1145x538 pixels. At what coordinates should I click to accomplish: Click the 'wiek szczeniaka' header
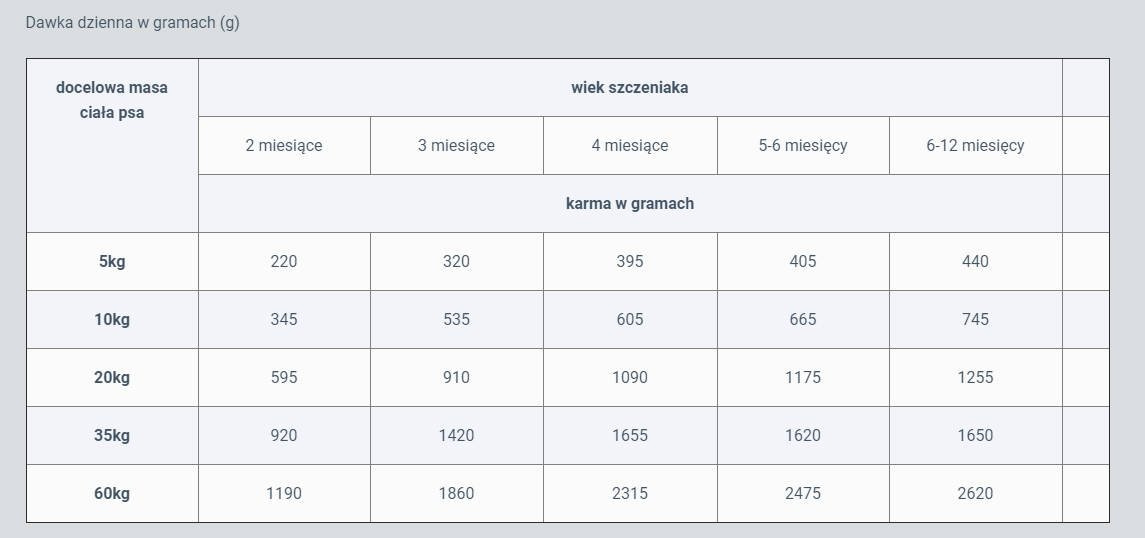630,87
